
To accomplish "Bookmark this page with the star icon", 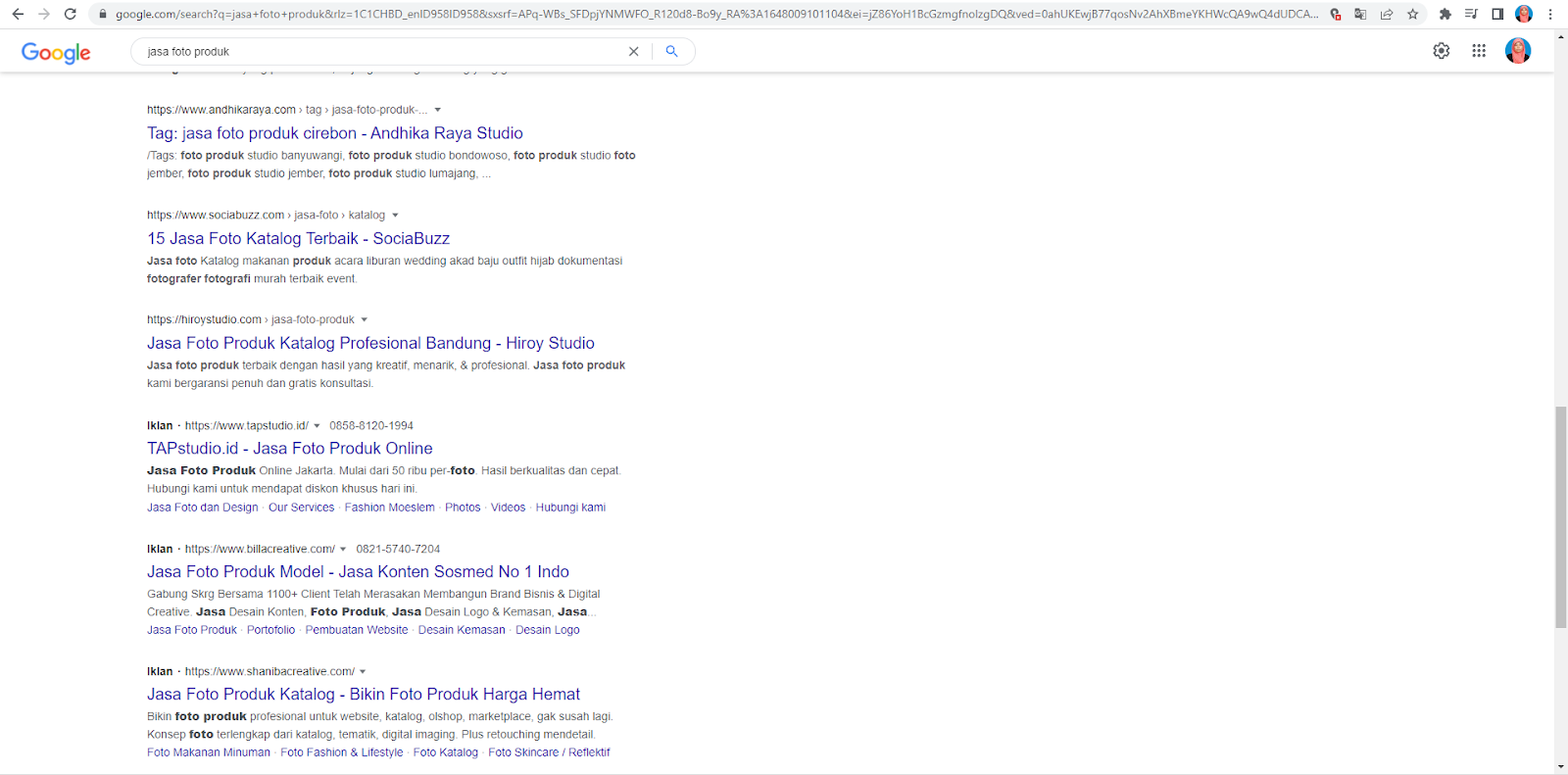I will tap(1412, 14).
